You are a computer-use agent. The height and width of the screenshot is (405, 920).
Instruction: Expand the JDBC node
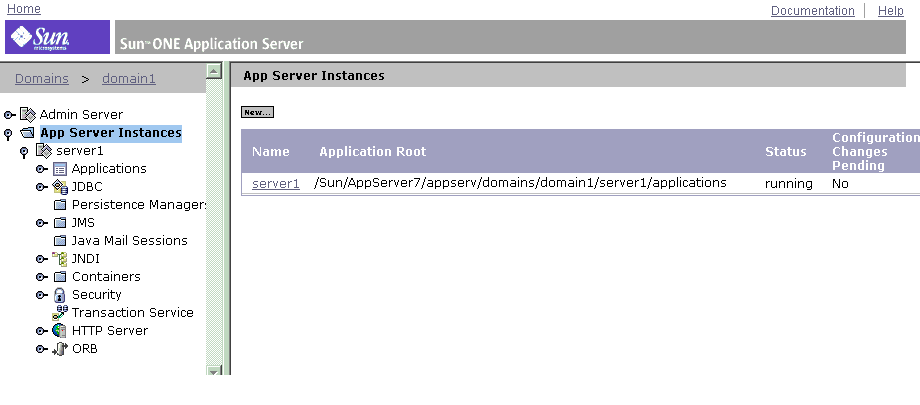click(42, 187)
